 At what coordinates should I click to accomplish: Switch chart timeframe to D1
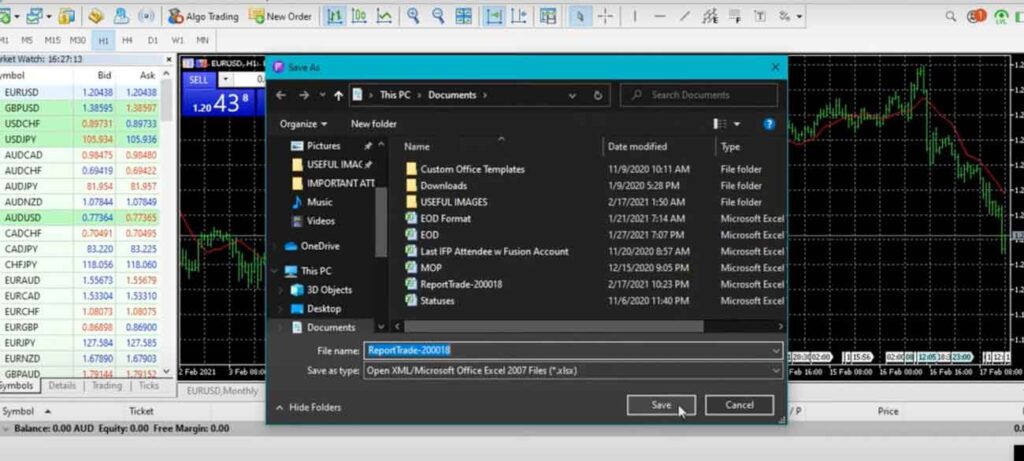[153, 40]
